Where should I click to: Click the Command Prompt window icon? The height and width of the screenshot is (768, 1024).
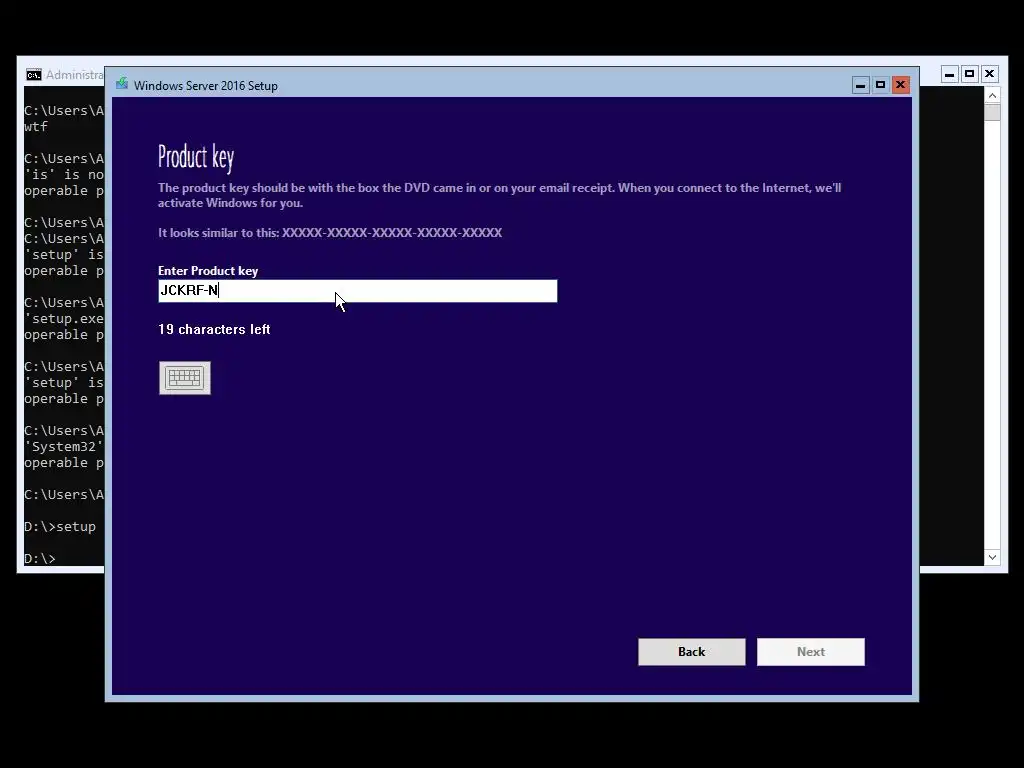(x=33, y=74)
